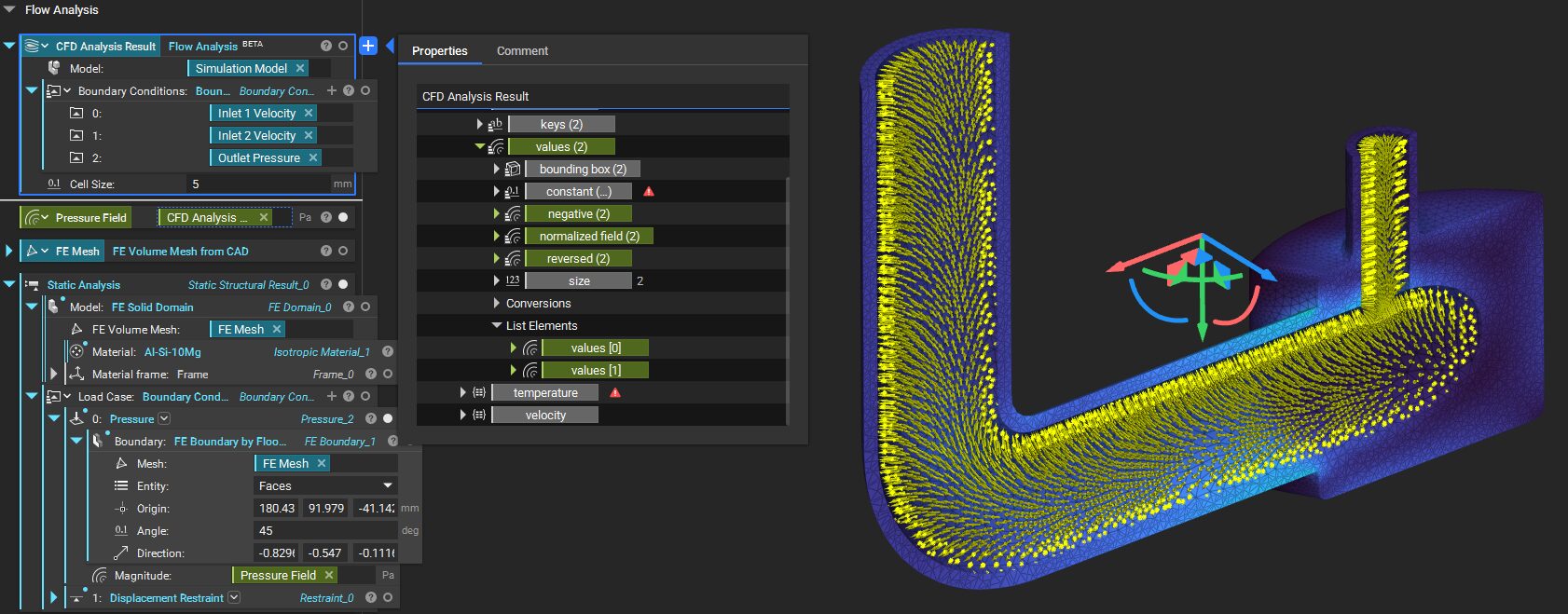This screenshot has width=1568, height=614.
Task: Remove the Simulation Model chip from Model
Action: 300,68
